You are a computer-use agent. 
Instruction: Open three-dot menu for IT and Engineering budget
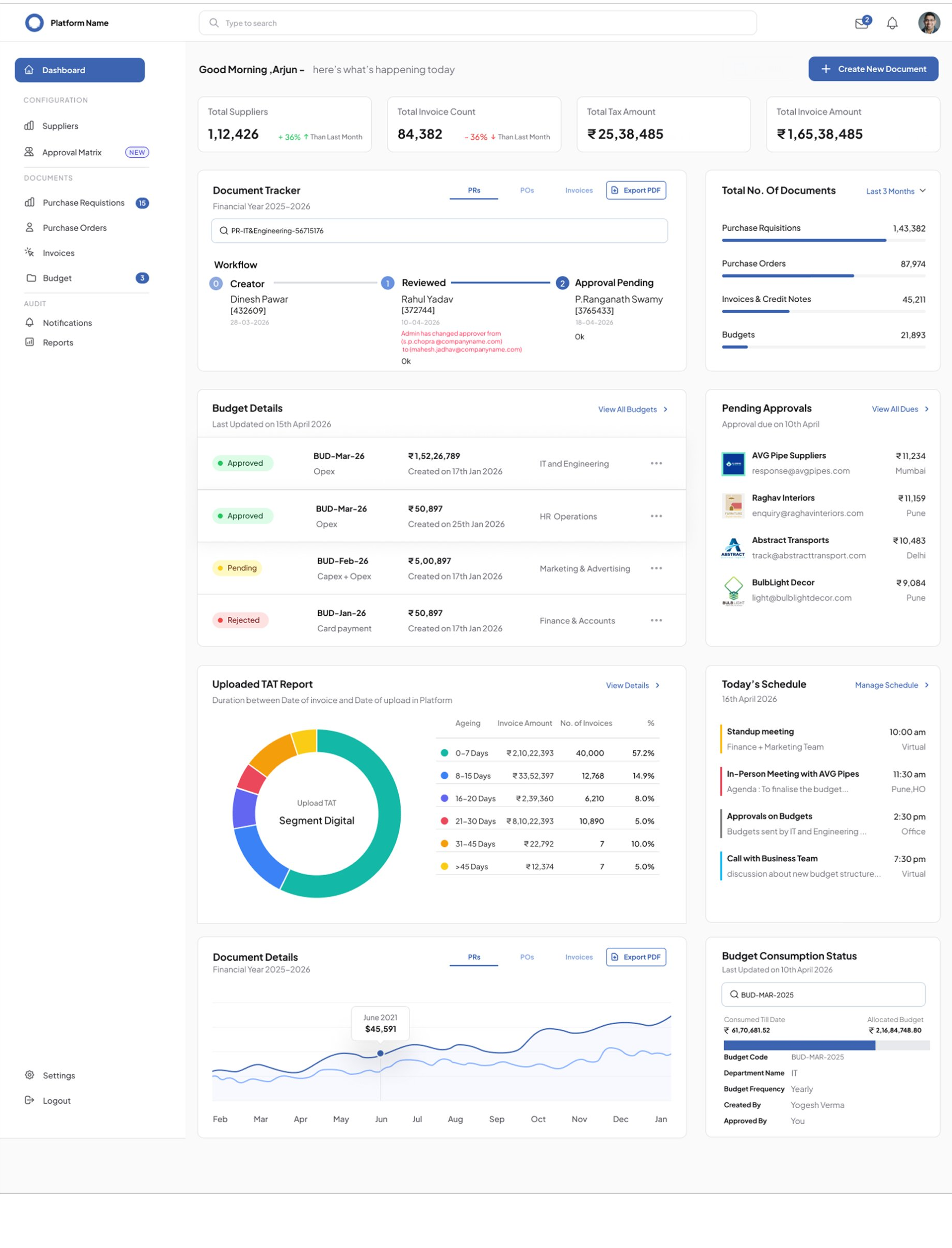tap(656, 464)
